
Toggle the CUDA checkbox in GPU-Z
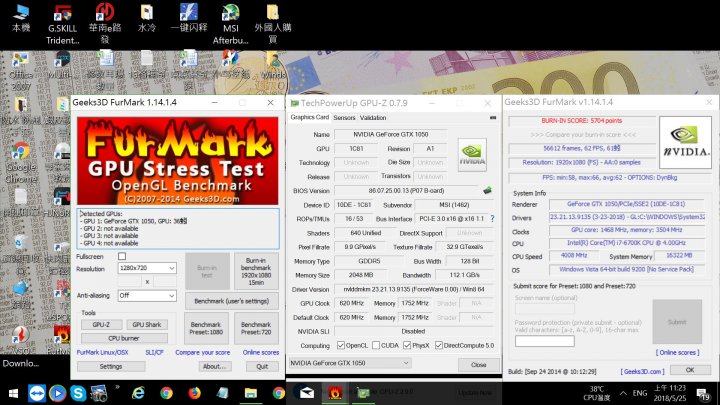coord(376,345)
